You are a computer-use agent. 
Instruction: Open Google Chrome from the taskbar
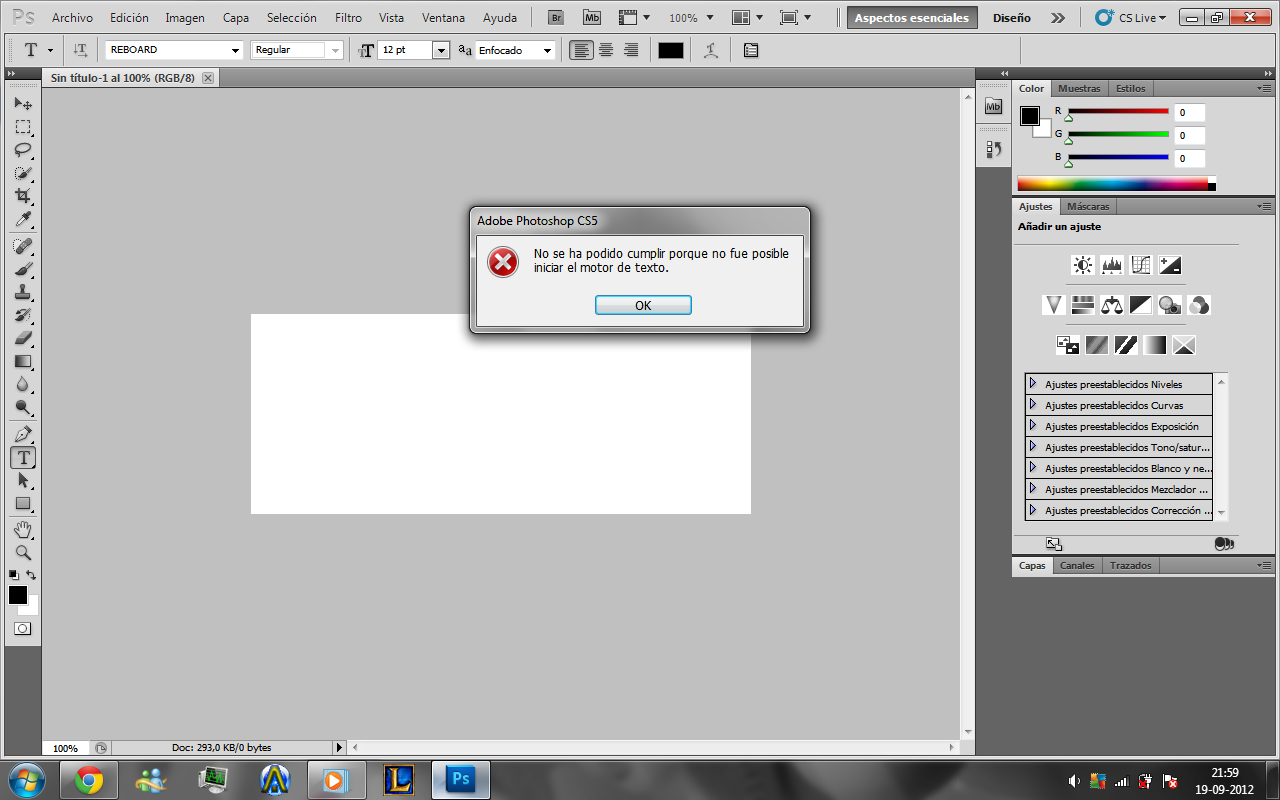pos(88,779)
